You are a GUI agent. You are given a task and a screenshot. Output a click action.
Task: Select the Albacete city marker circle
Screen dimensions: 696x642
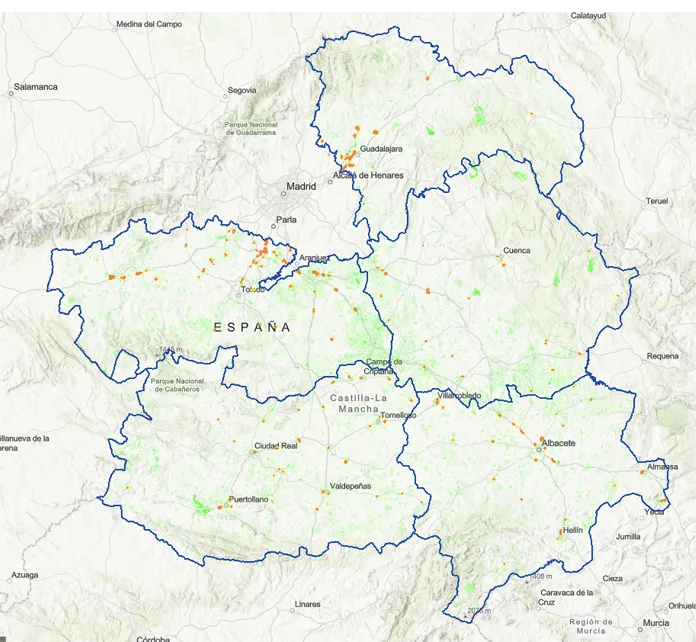[539, 449]
